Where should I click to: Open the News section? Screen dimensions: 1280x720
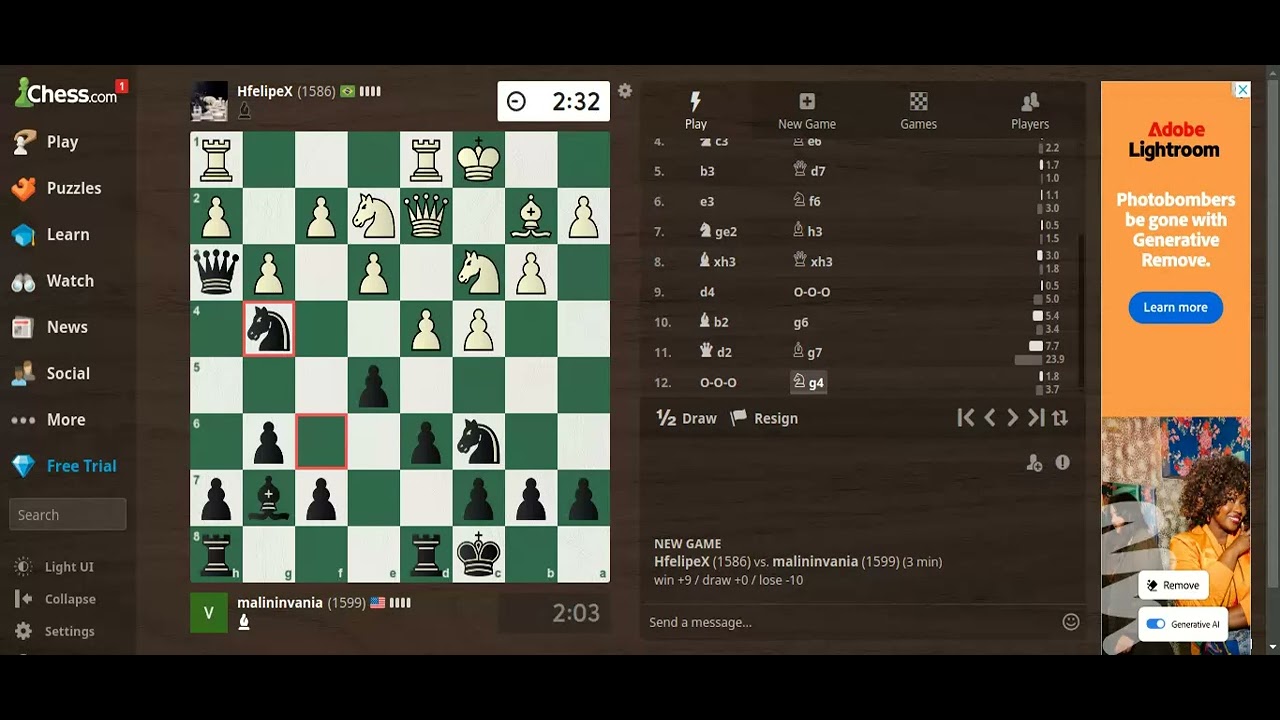[68, 327]
